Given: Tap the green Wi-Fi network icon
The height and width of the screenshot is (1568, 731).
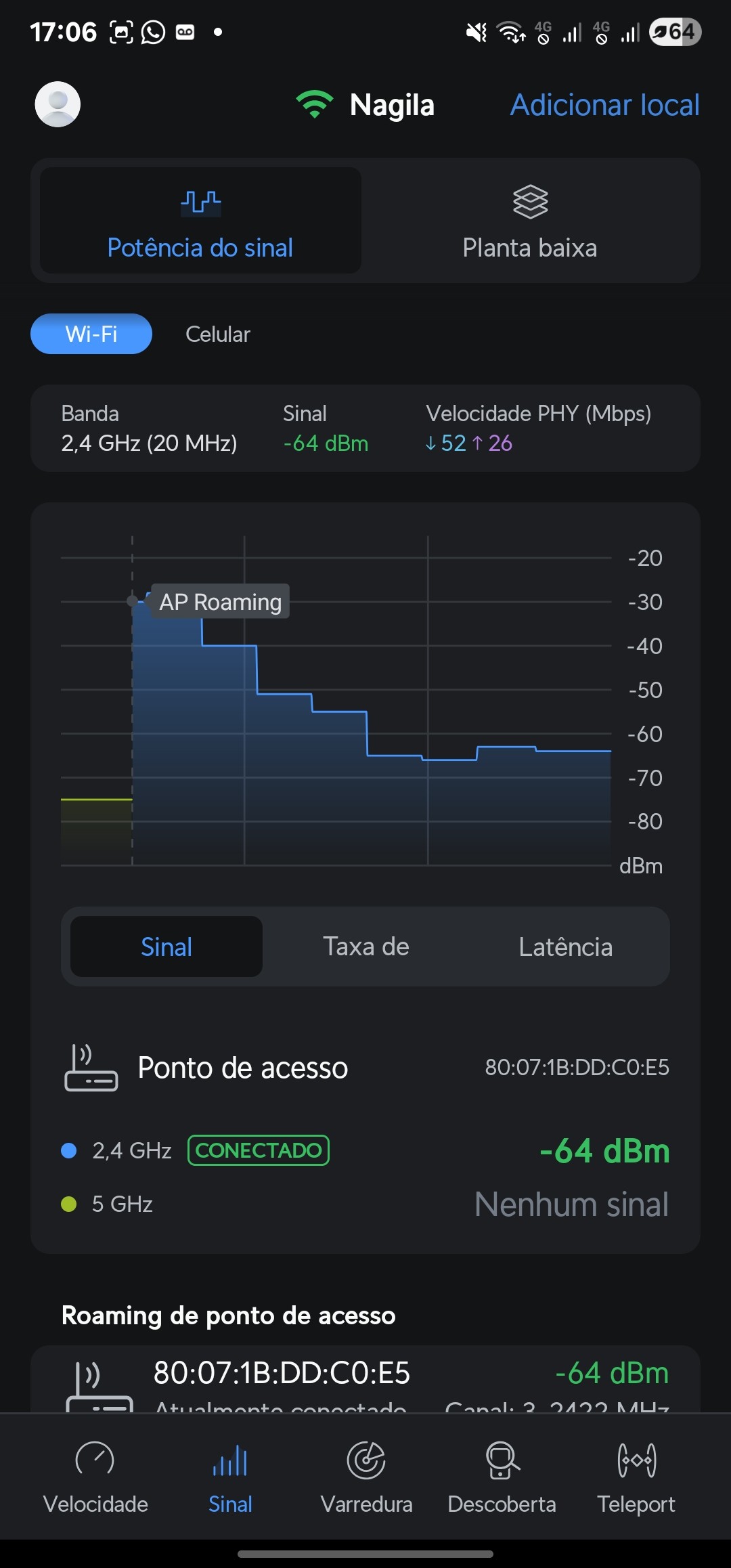Looking at the screenshot, I should (x=314, y=105).
